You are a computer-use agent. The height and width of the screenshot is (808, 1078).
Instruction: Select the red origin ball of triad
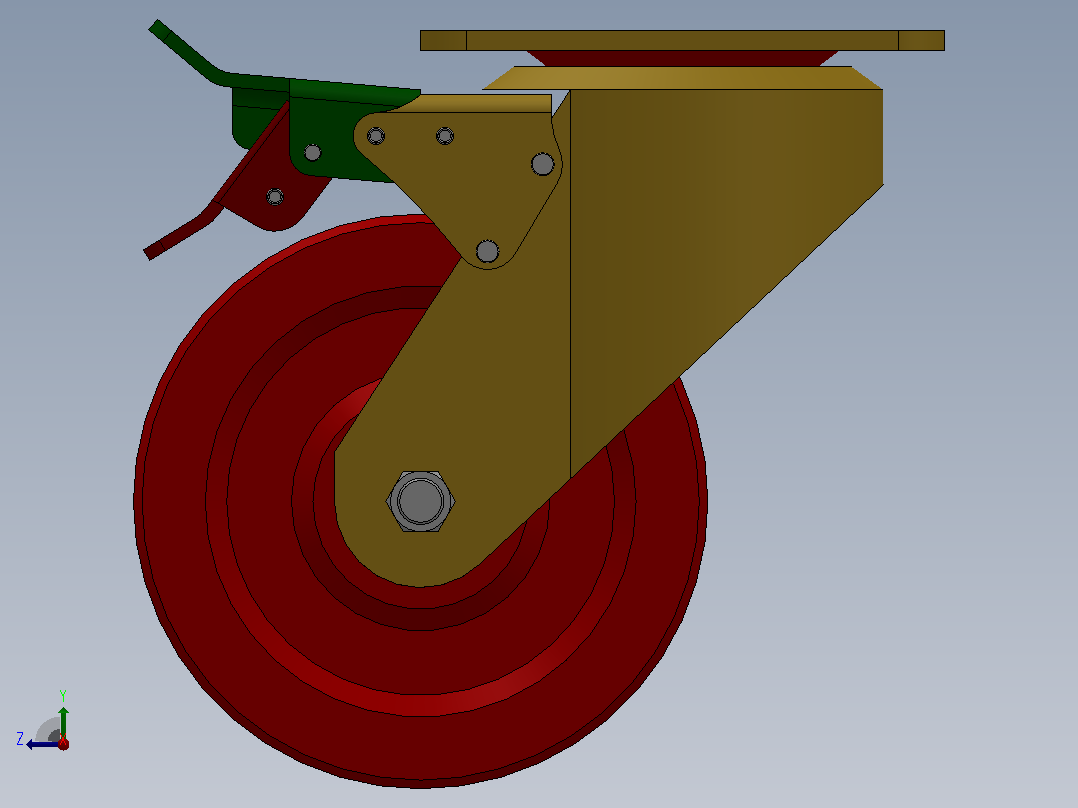point(63,743)
